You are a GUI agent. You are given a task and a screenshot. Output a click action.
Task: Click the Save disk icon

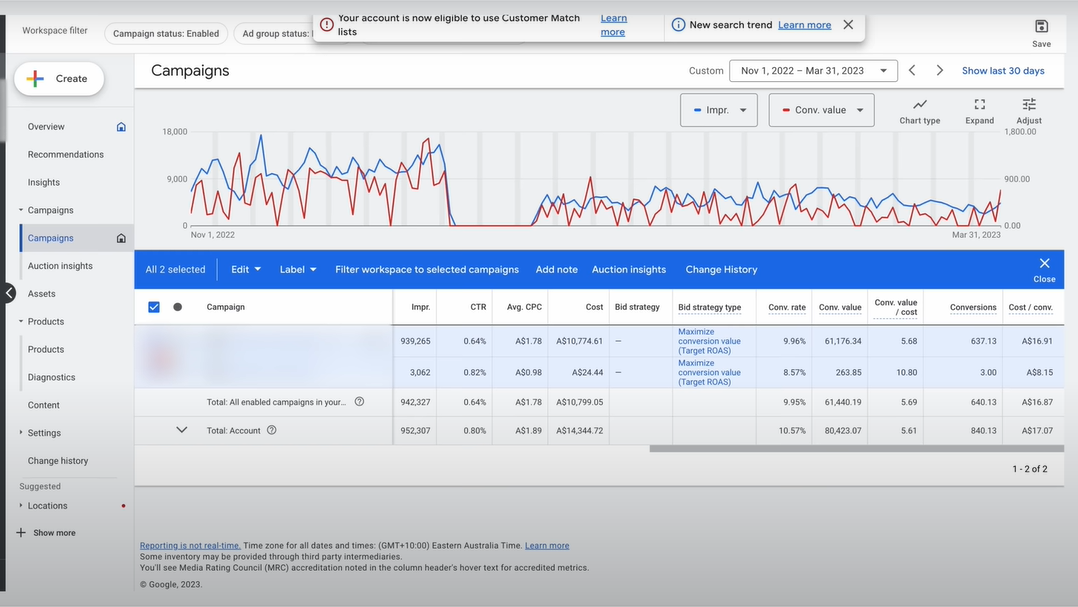click(x=1041, y=26)
